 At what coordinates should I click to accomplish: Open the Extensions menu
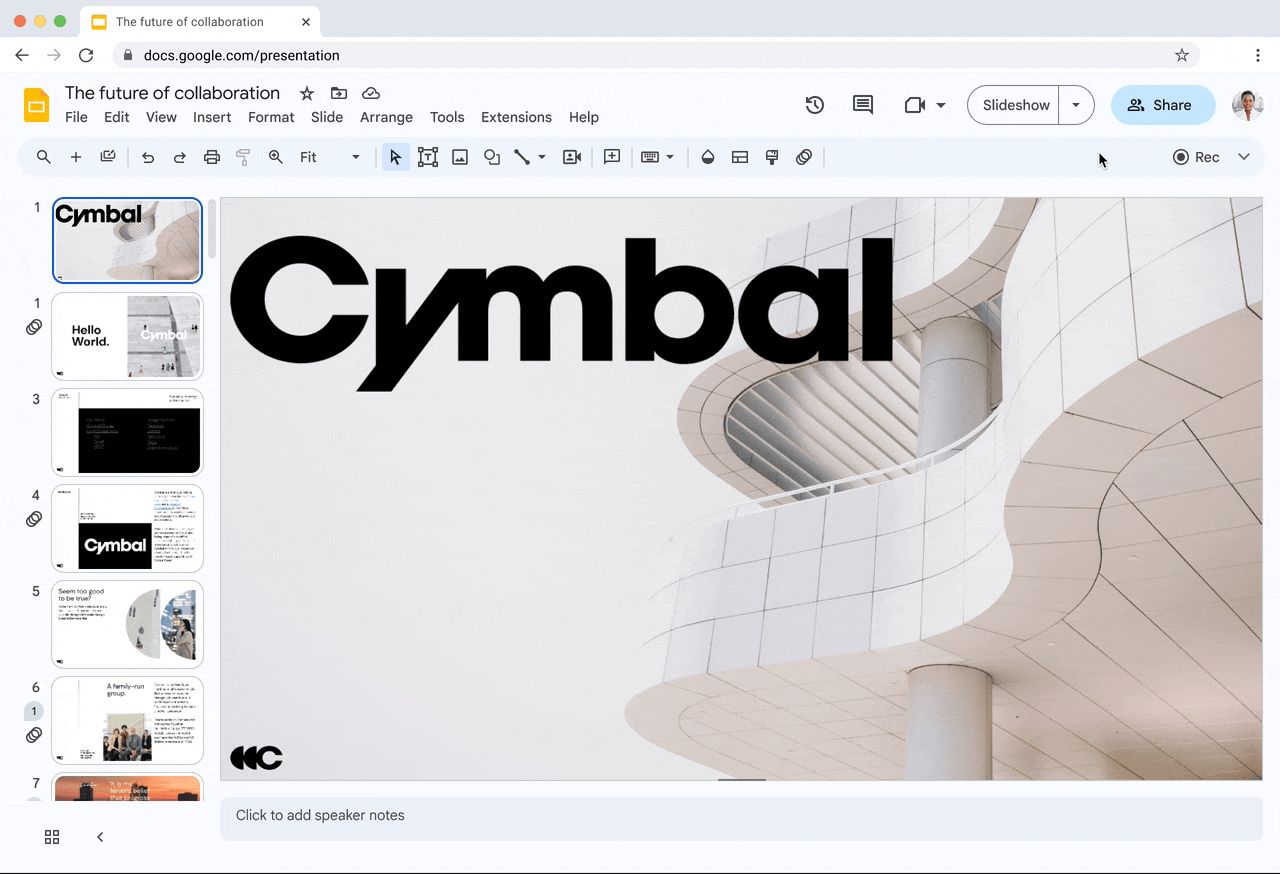point(516,117)
